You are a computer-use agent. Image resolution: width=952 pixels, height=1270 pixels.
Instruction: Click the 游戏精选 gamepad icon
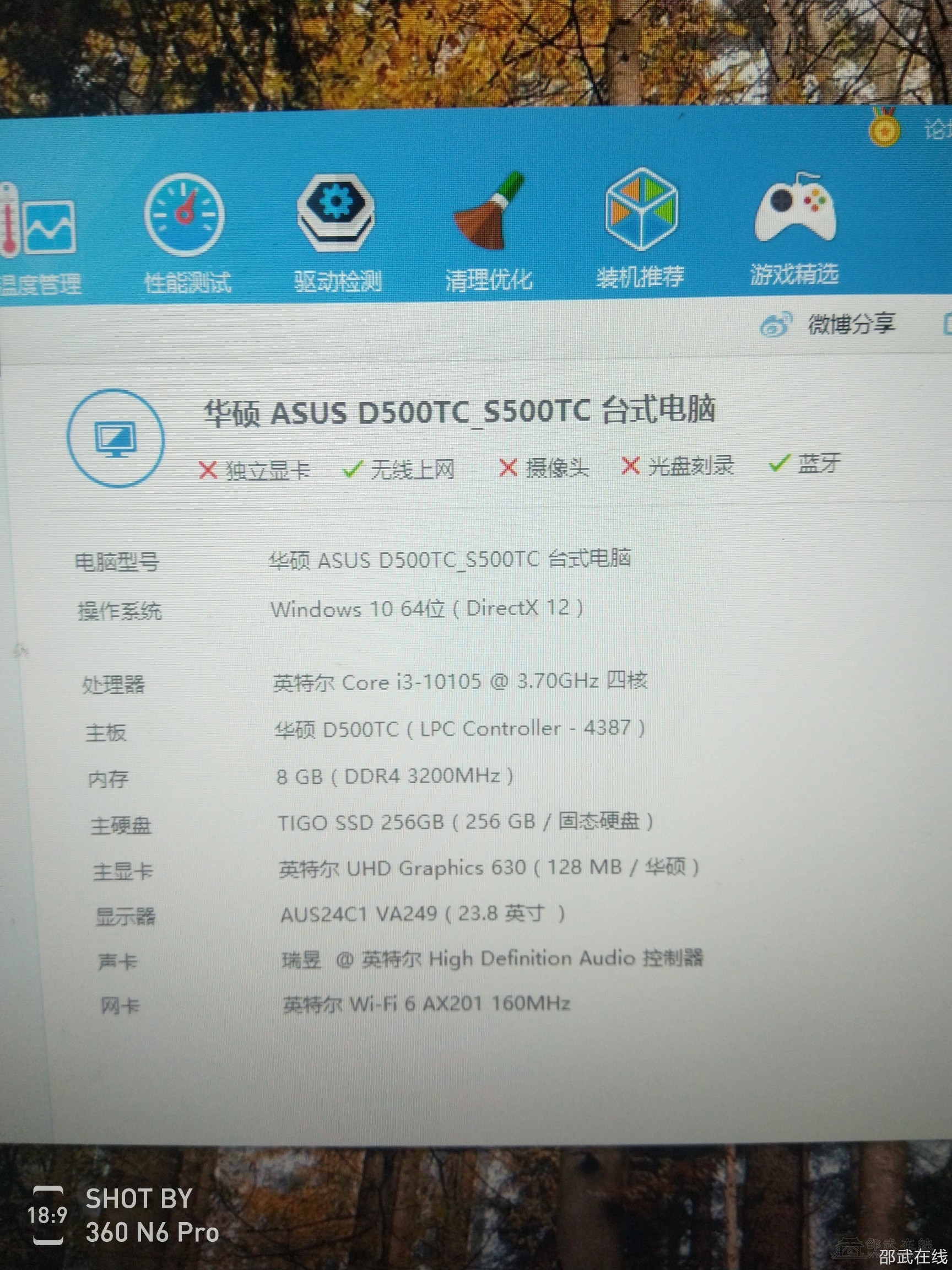[x=794, y=208]
